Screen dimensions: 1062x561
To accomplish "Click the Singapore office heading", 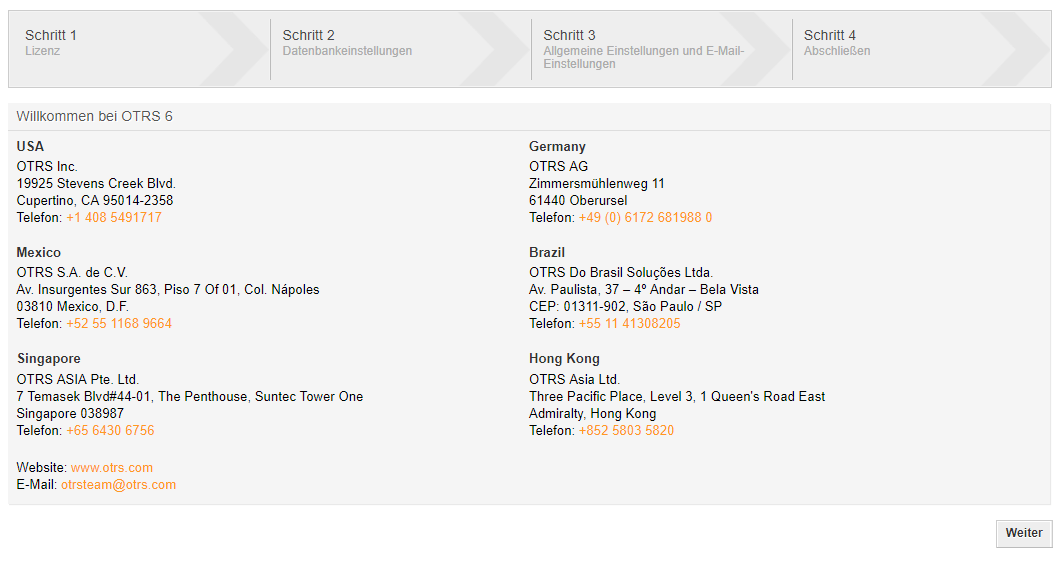I will [48, 359].
